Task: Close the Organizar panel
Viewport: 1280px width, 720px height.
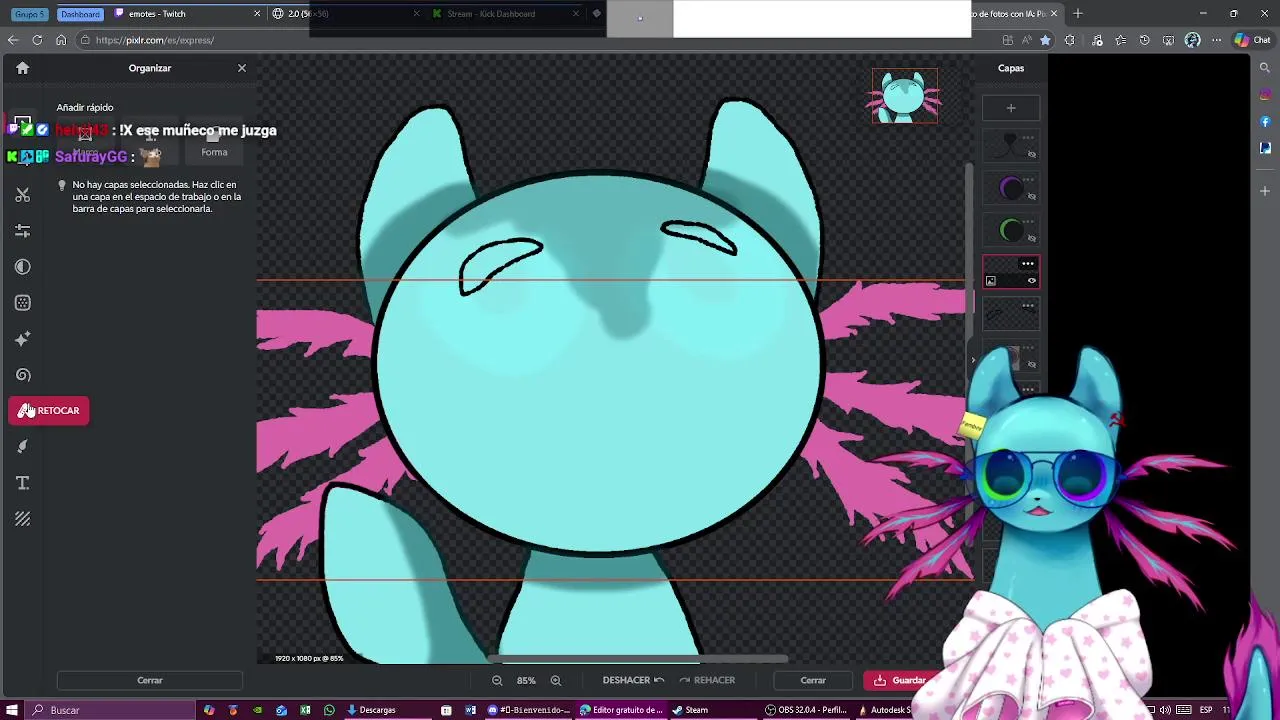Action: click(242, 68)
